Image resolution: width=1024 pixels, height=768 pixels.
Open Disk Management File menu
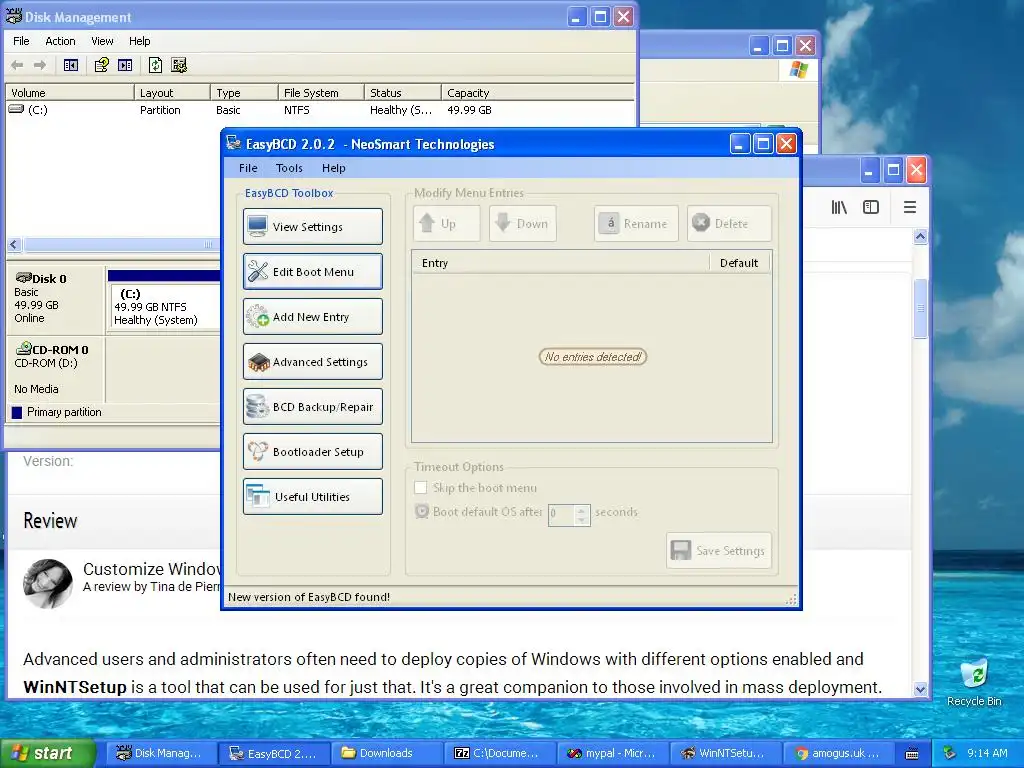(x=21, y=41)
